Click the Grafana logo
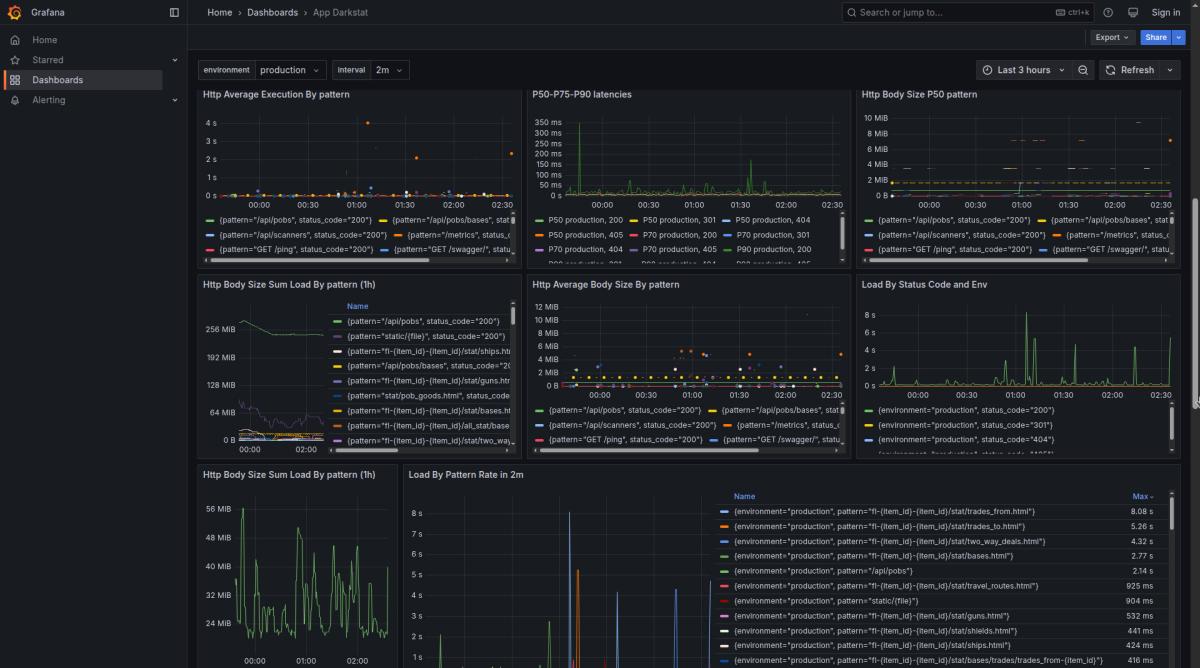Image resolution: width=1200 pixels, height=668 pixels. (x=15, y=12)
